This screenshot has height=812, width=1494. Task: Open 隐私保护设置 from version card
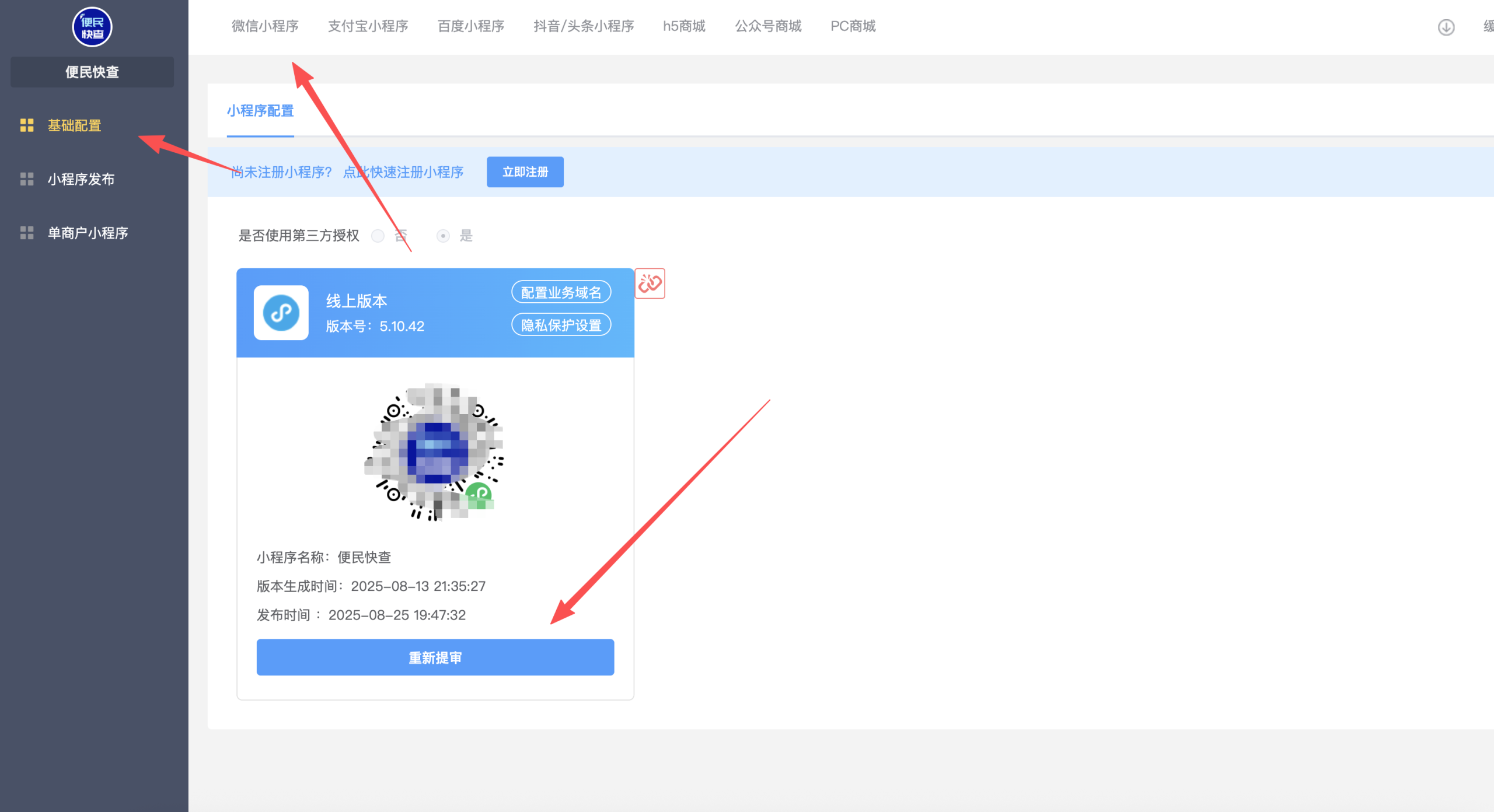561,325
